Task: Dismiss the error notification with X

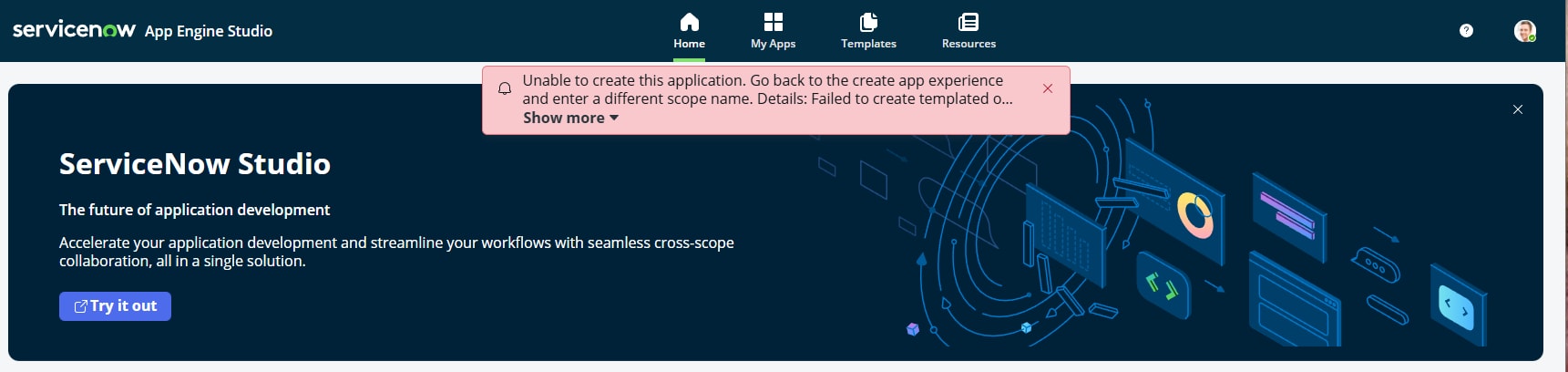Action: pyautogui.click(x=1048, y=88)
